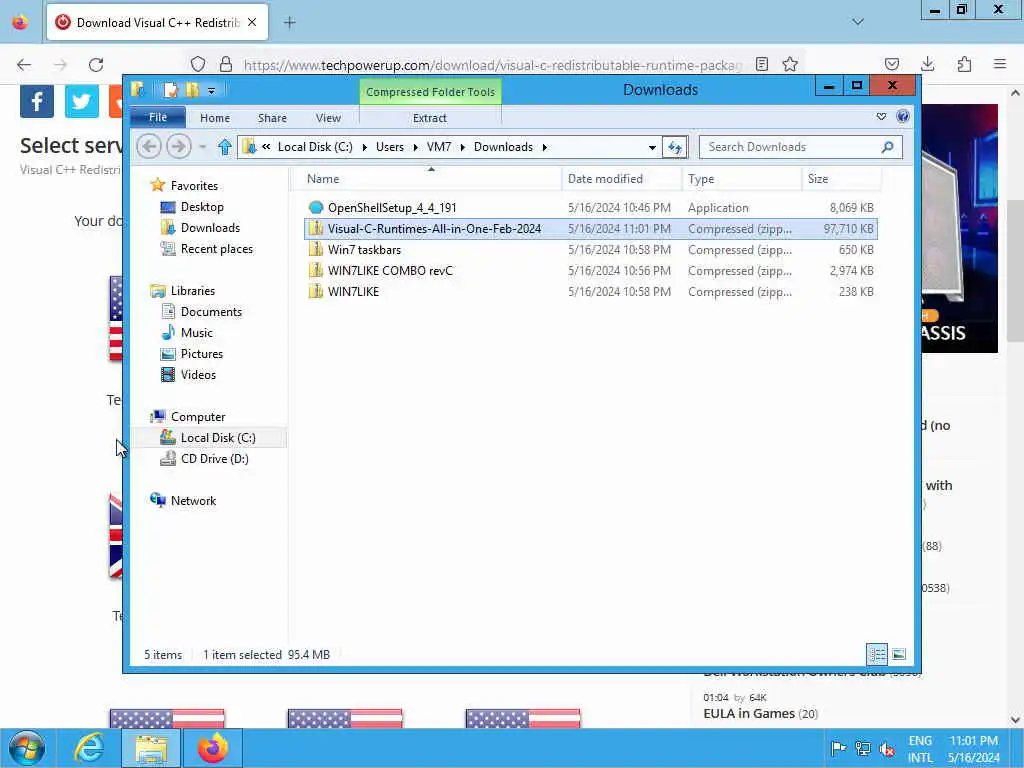Share page via Facebook icon
This screenshot has width=1024, height=768.
(x=37, y=101)
